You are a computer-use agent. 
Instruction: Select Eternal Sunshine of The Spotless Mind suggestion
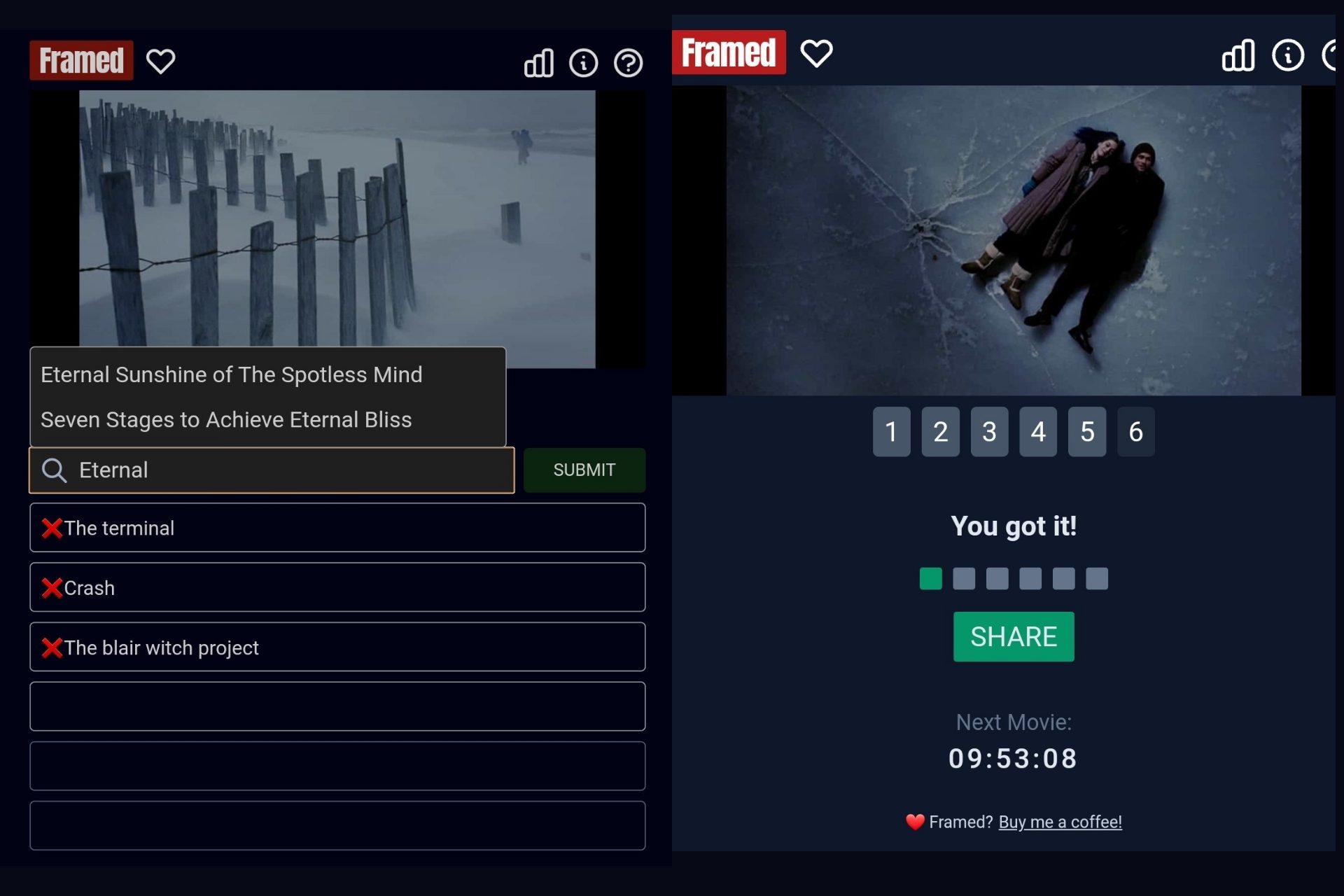[x=267, y=374]
